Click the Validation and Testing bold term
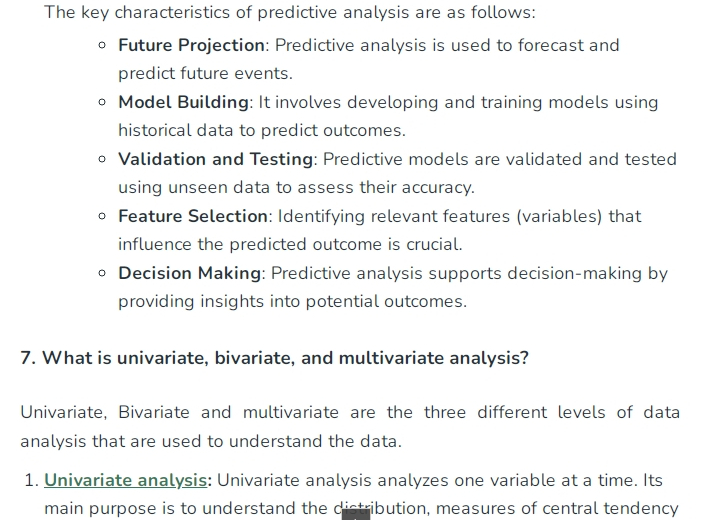The height and width of the screenshot is (520, 704). [216, 159]
